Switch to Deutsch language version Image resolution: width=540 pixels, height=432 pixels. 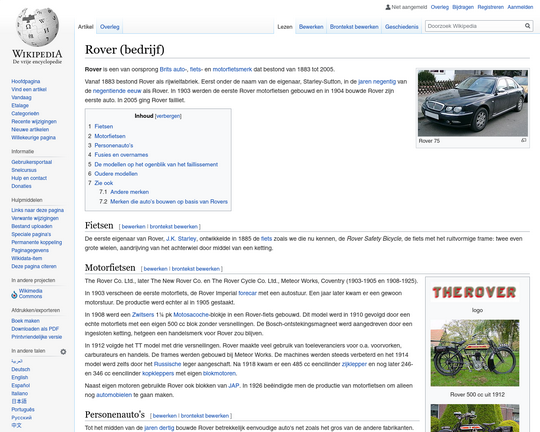[21, 369]
